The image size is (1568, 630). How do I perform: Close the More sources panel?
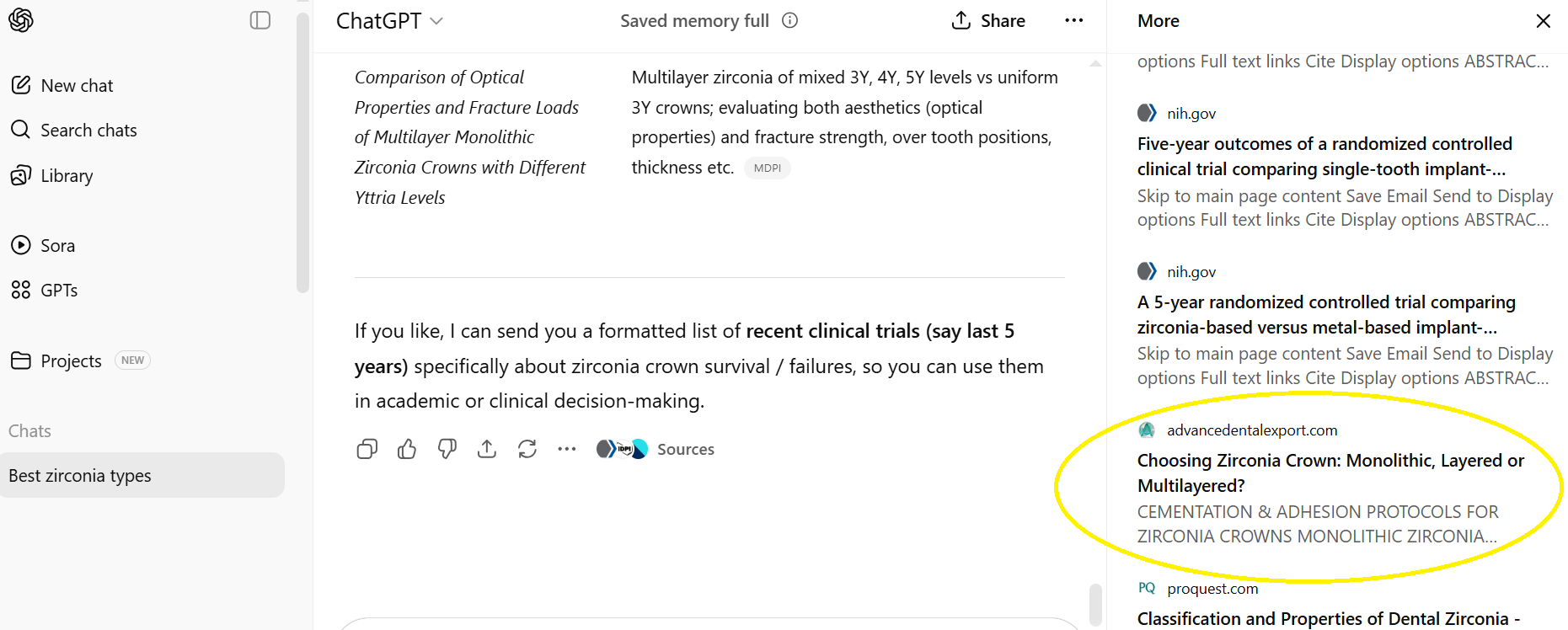[1543, 21]
